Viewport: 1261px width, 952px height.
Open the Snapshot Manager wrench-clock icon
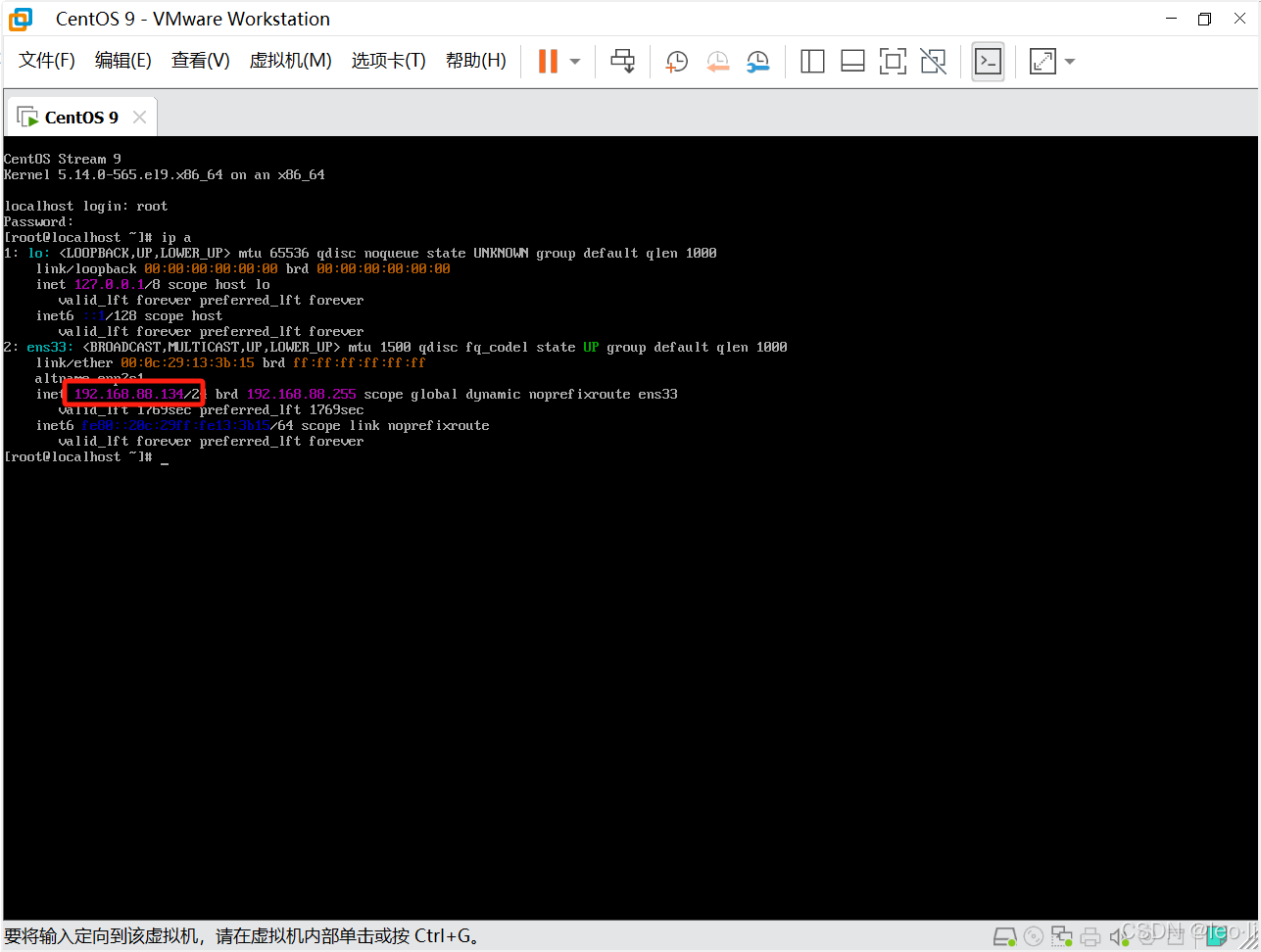point(757,62)
